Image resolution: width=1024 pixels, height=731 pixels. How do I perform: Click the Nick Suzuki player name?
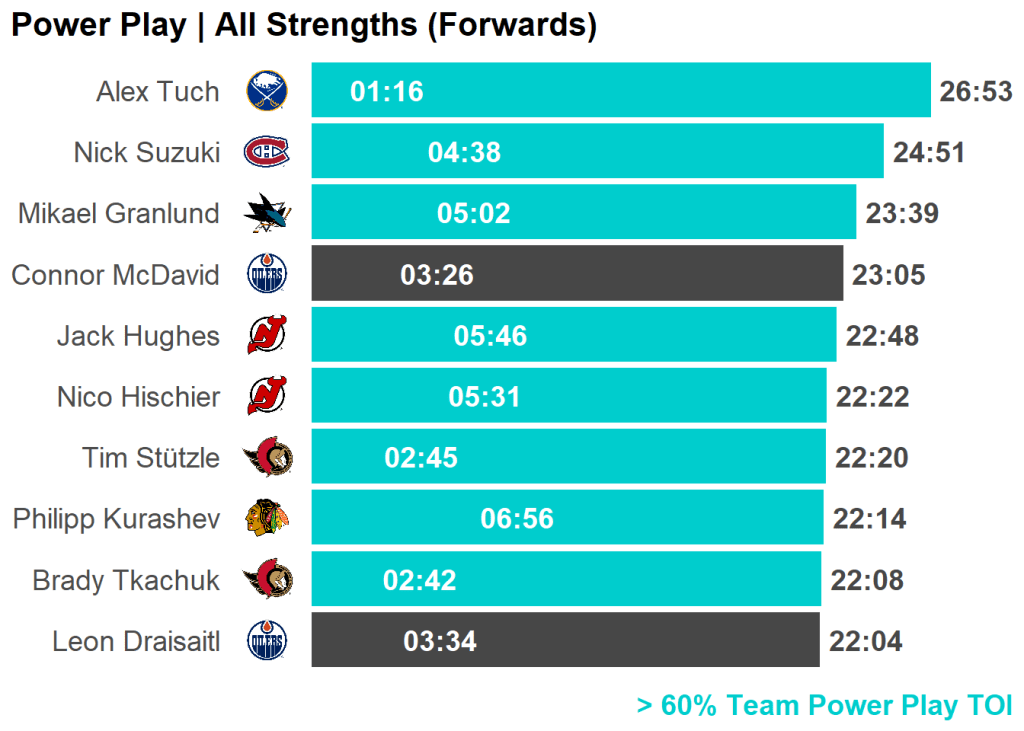pos(146,153)
